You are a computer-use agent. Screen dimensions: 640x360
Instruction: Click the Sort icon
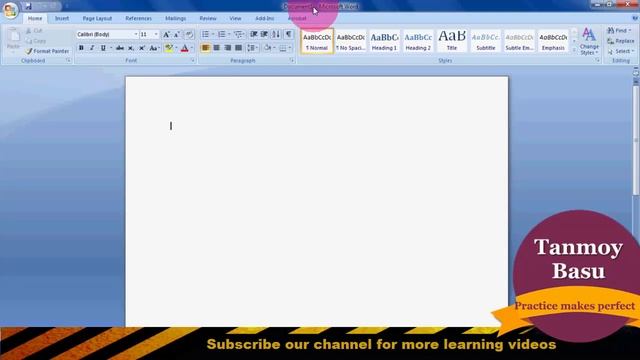tap(276, 34)
